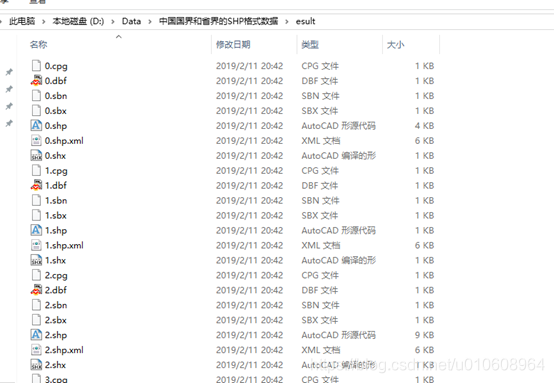This screenshot has height=383, width=554.
Task: Sort files by the 修改日期 column header
Action: [x=233, y=45]
